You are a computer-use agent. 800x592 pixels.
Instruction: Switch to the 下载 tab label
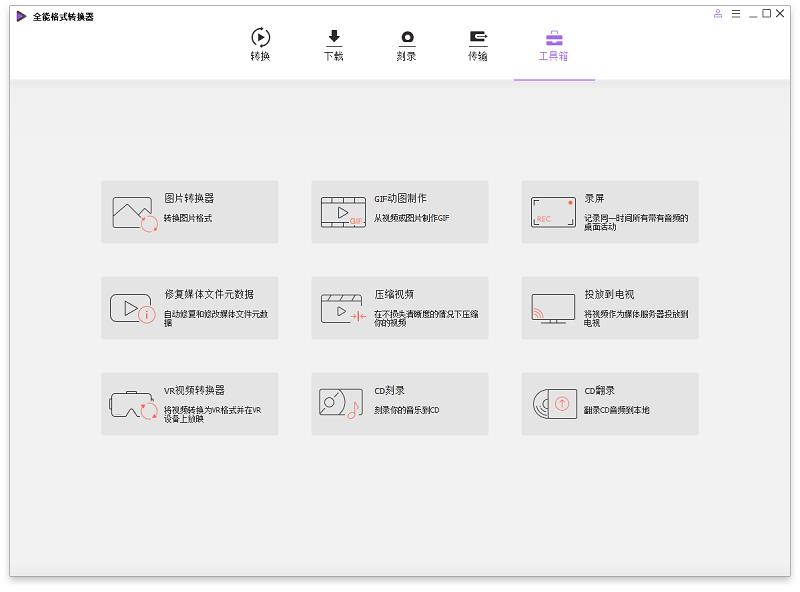(334, 56)
